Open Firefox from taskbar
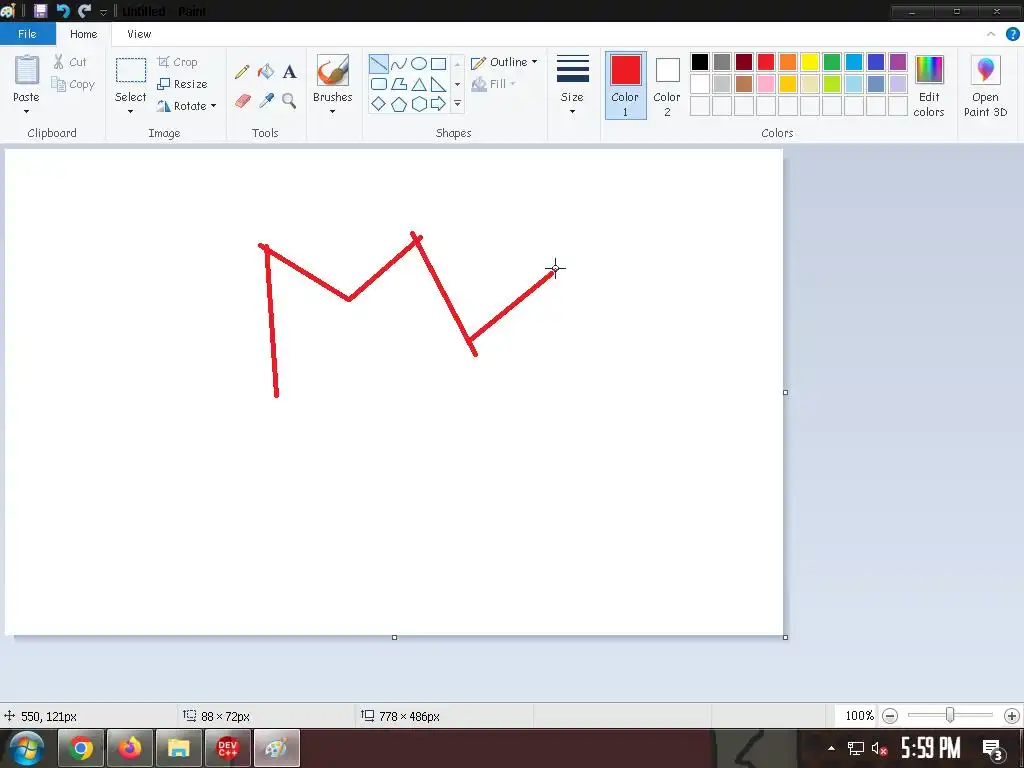This screenshot has width=1024, height=768. tap(130, 748)
